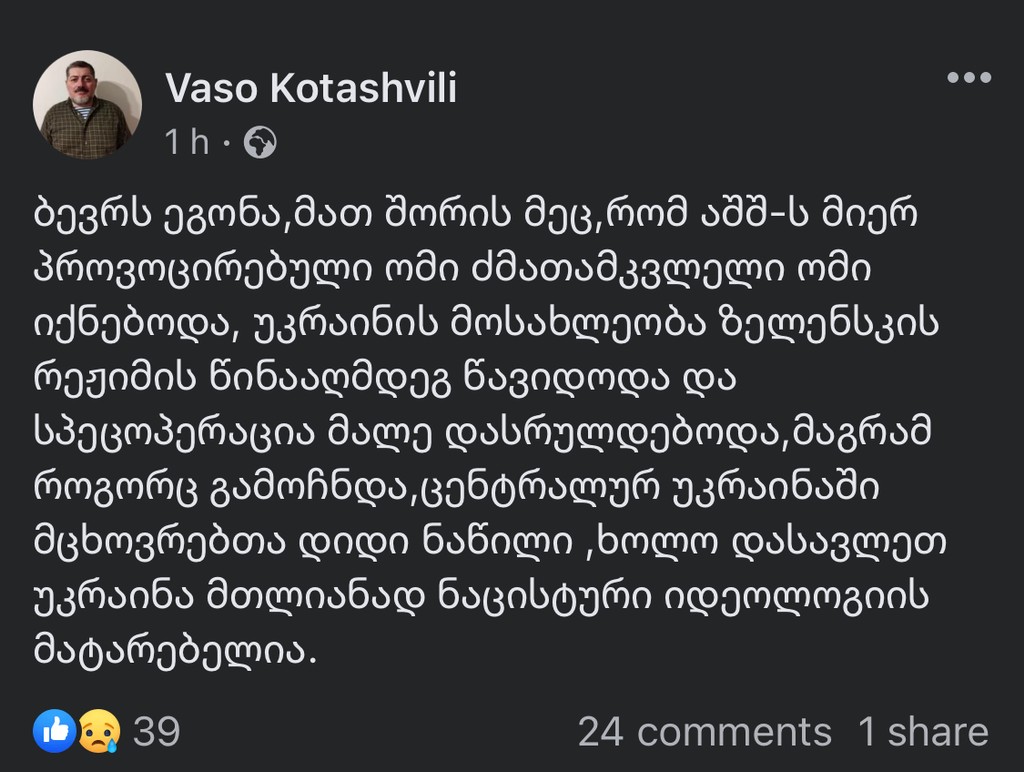1024x772 pixels.
Task: Click the word ნაცისტური in the post text
Action: pyautogui.click(x=545, y=597)
